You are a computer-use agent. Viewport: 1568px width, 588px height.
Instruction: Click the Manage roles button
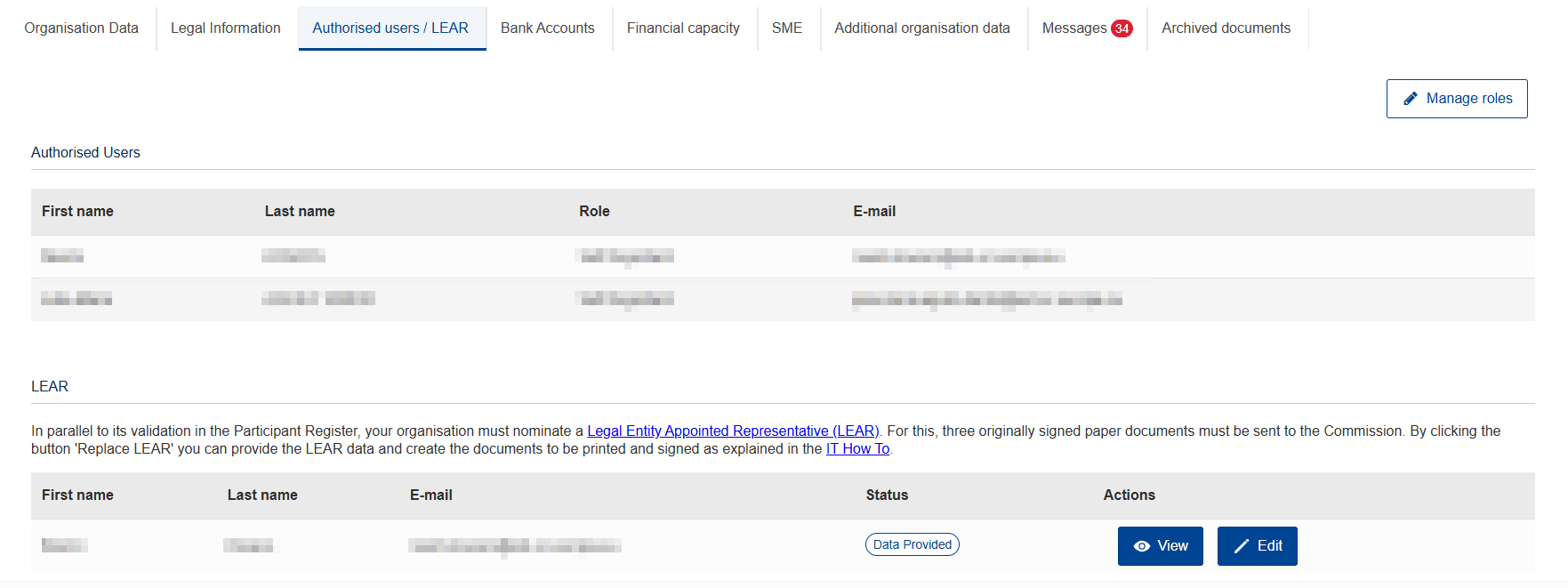(1457, 99)
